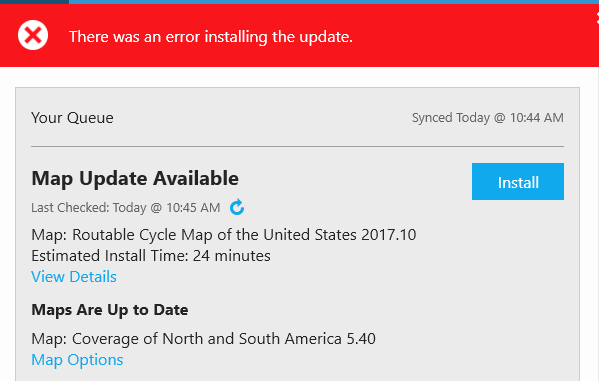Select the Coverage of North and South America line
This screenshot has width=599, height=381.
(x=203, y=339)
